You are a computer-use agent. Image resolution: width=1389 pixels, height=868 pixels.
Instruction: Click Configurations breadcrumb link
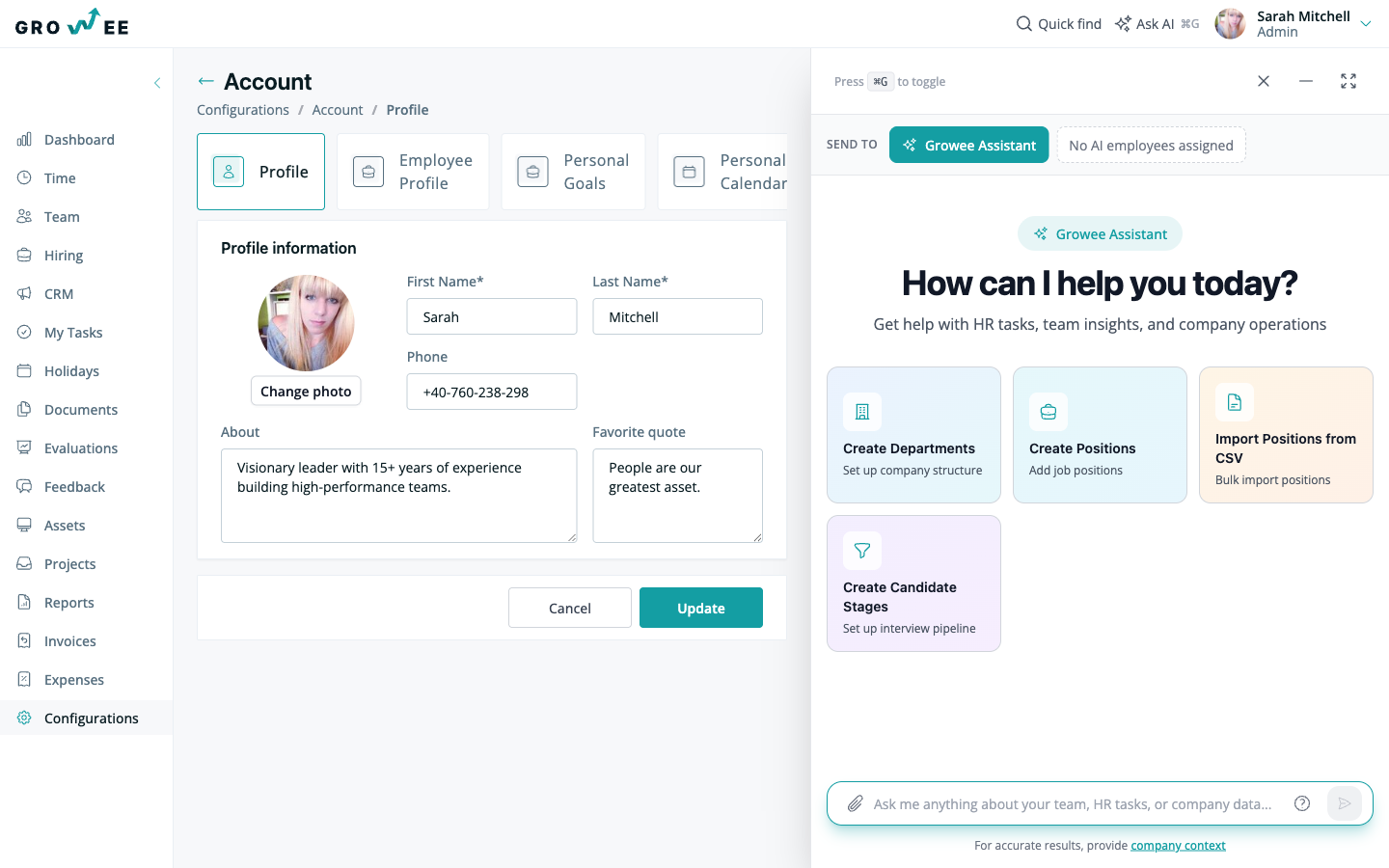(x=243, y=110)
